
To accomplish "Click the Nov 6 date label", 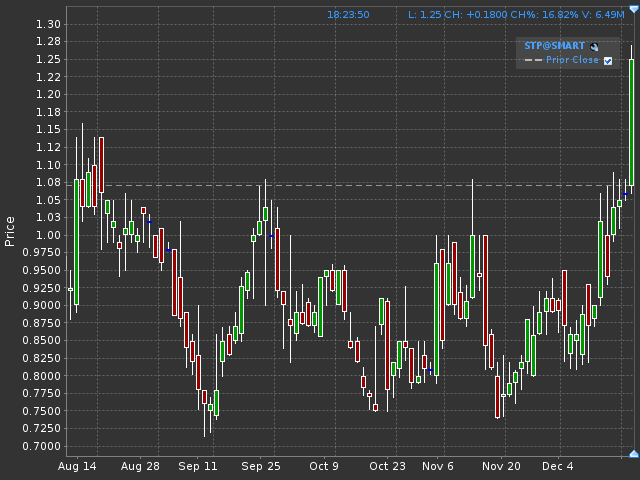I will (x=438, y=466).
